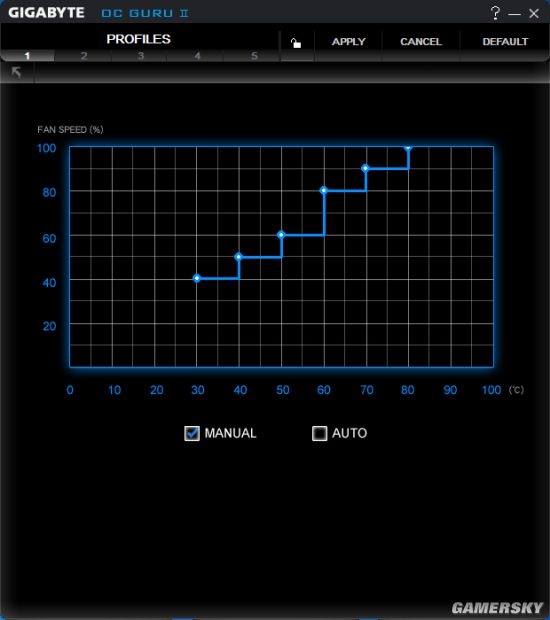
Task: Select fan curve point at 70°C
Action: [365, 168]
